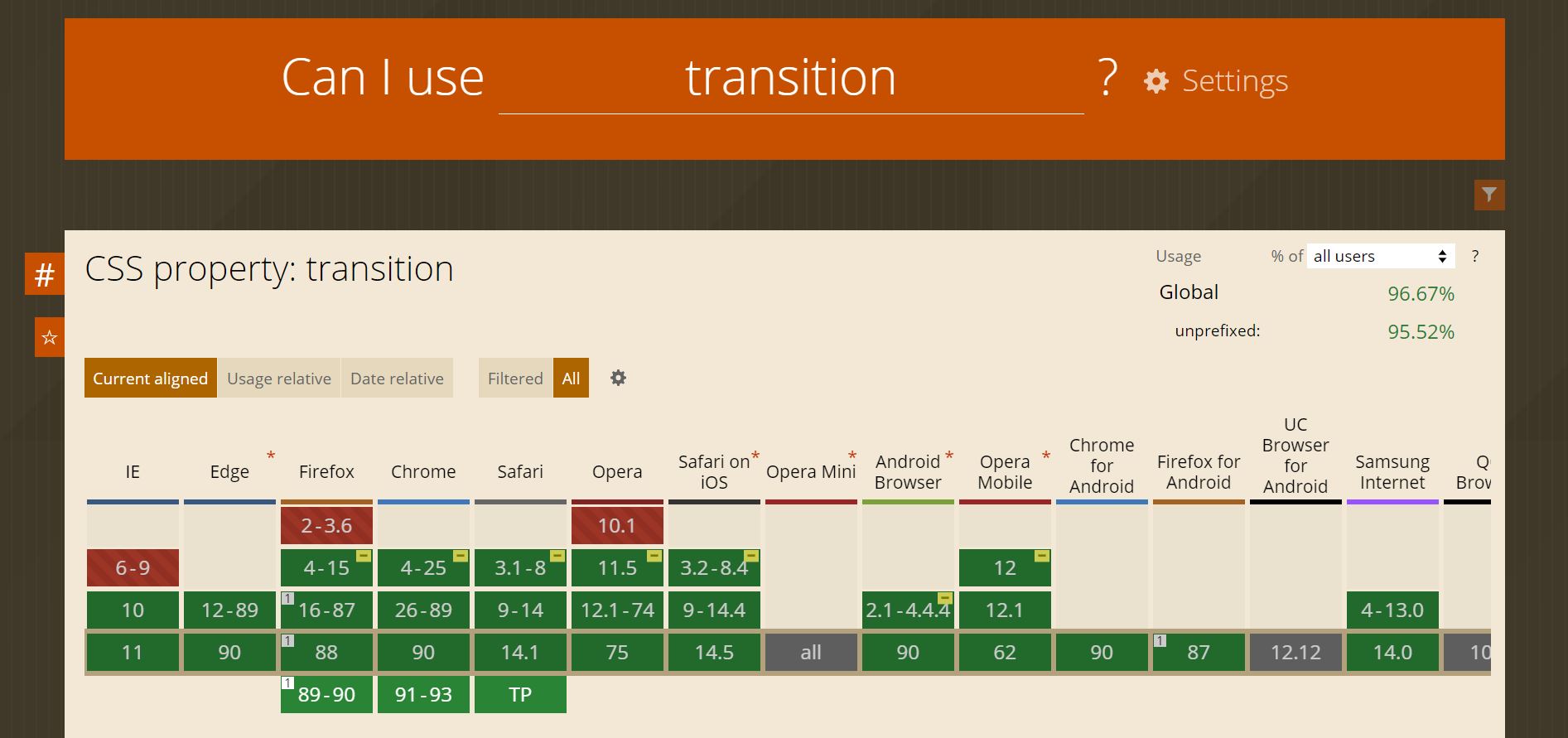This screenshot has width=1568, height=738.
Task: Click the Edge 12-89 cell
Action: pos(229,610)
